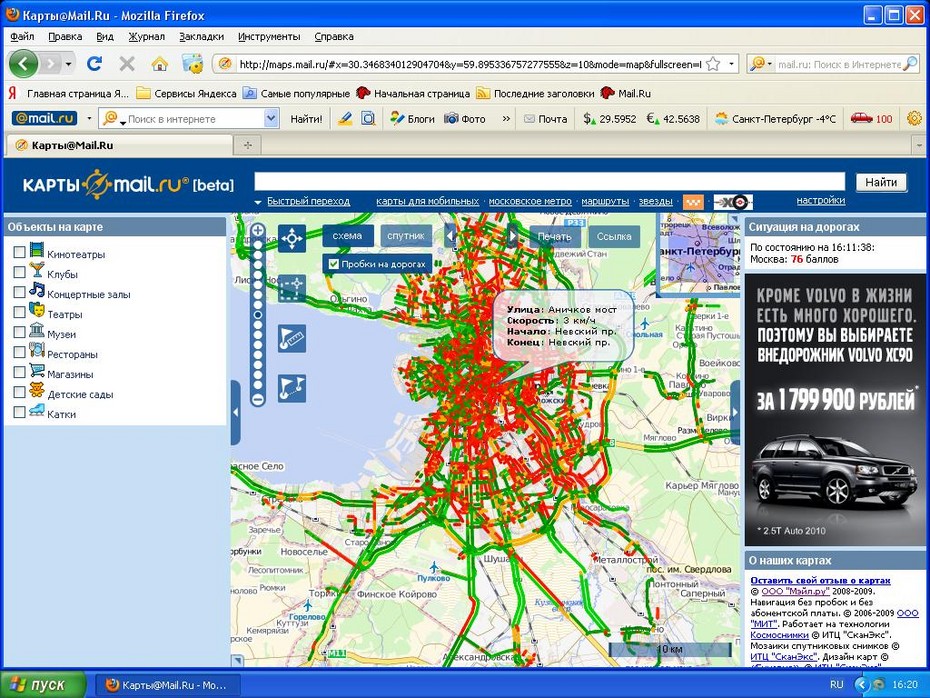The height and width of the screenshot is (698, 930).
Task: Click the dollar exchange rate 29.5952
Action: (610, 119)
